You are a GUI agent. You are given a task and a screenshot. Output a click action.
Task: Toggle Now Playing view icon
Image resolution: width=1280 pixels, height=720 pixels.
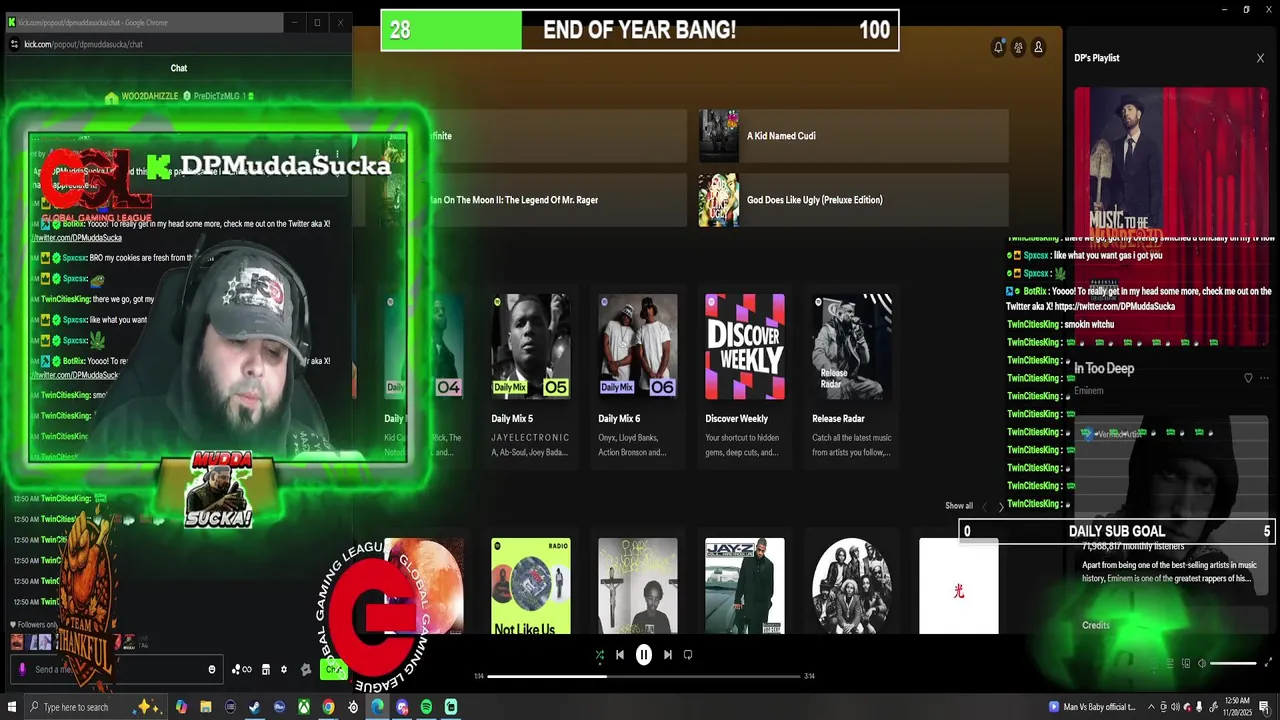1154,663
